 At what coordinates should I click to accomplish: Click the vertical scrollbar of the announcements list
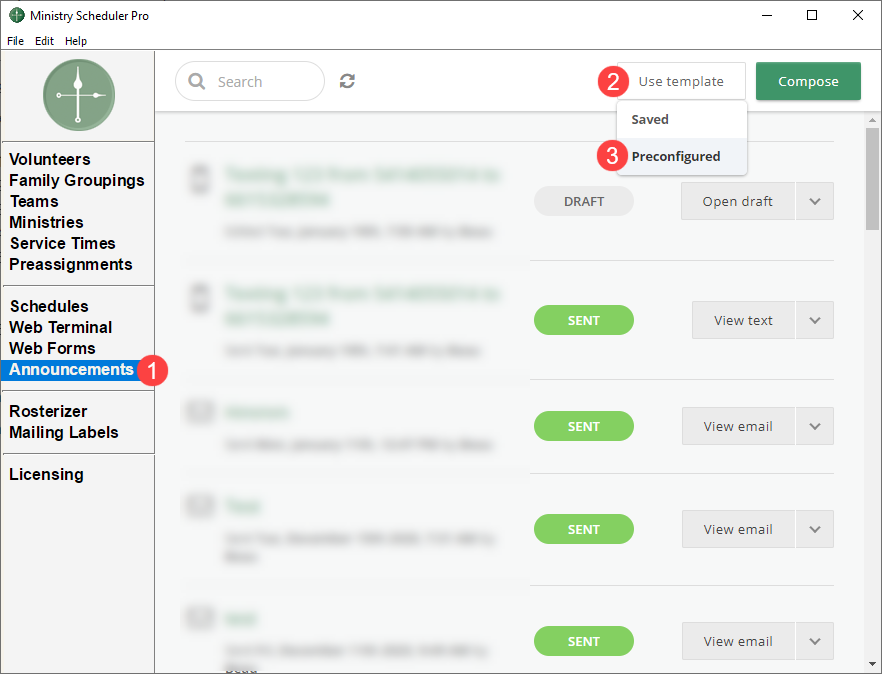[x=872, y=180]
